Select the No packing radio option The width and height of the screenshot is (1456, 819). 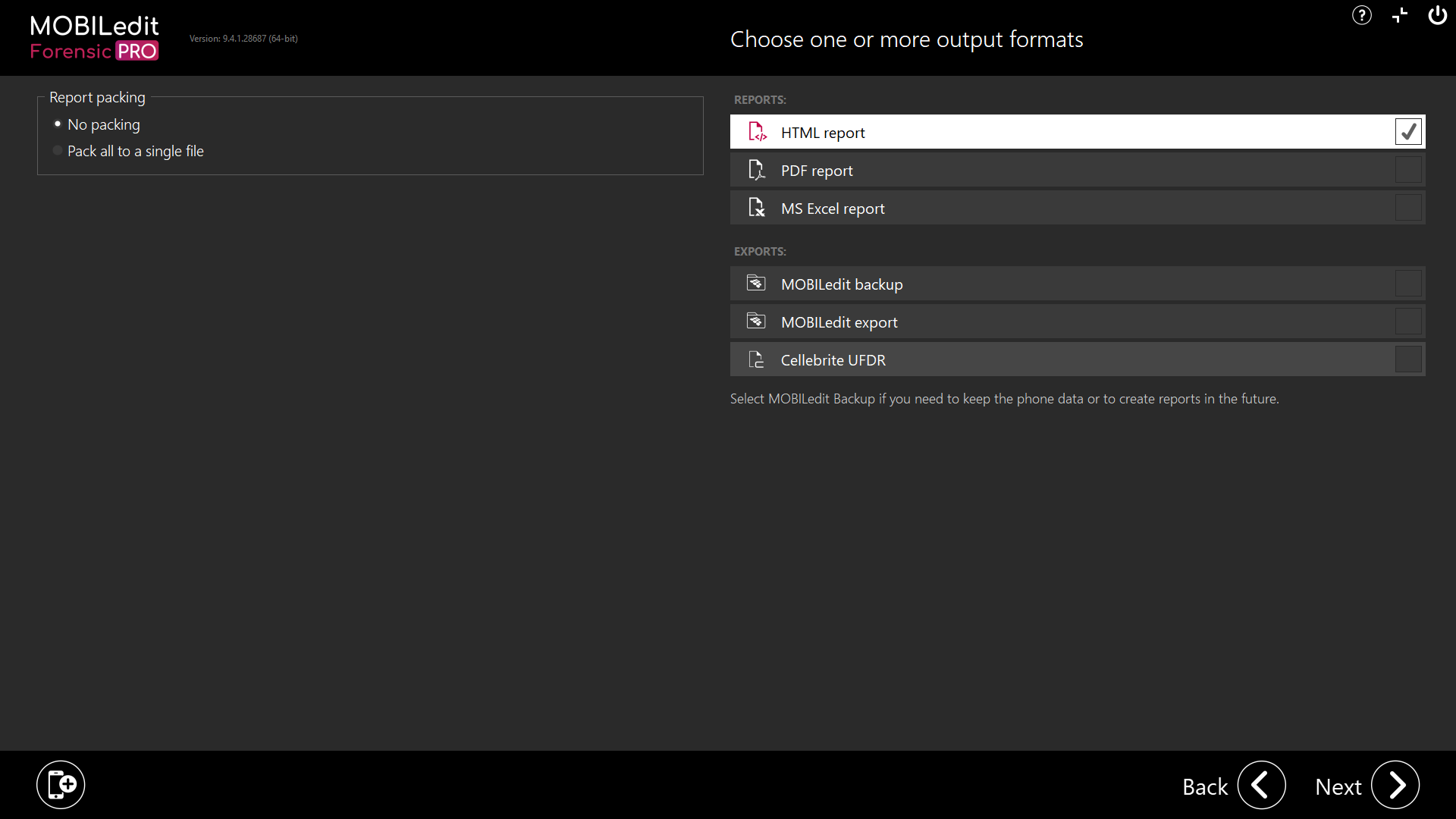(x=58, y=124)
